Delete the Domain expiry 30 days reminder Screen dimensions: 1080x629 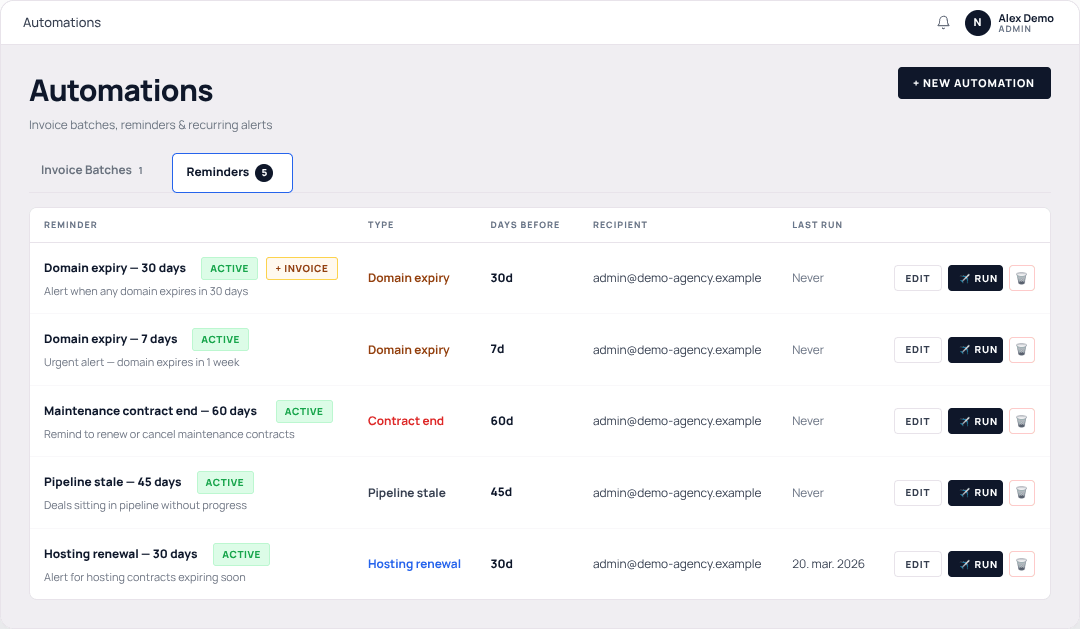pos(1021,278)
